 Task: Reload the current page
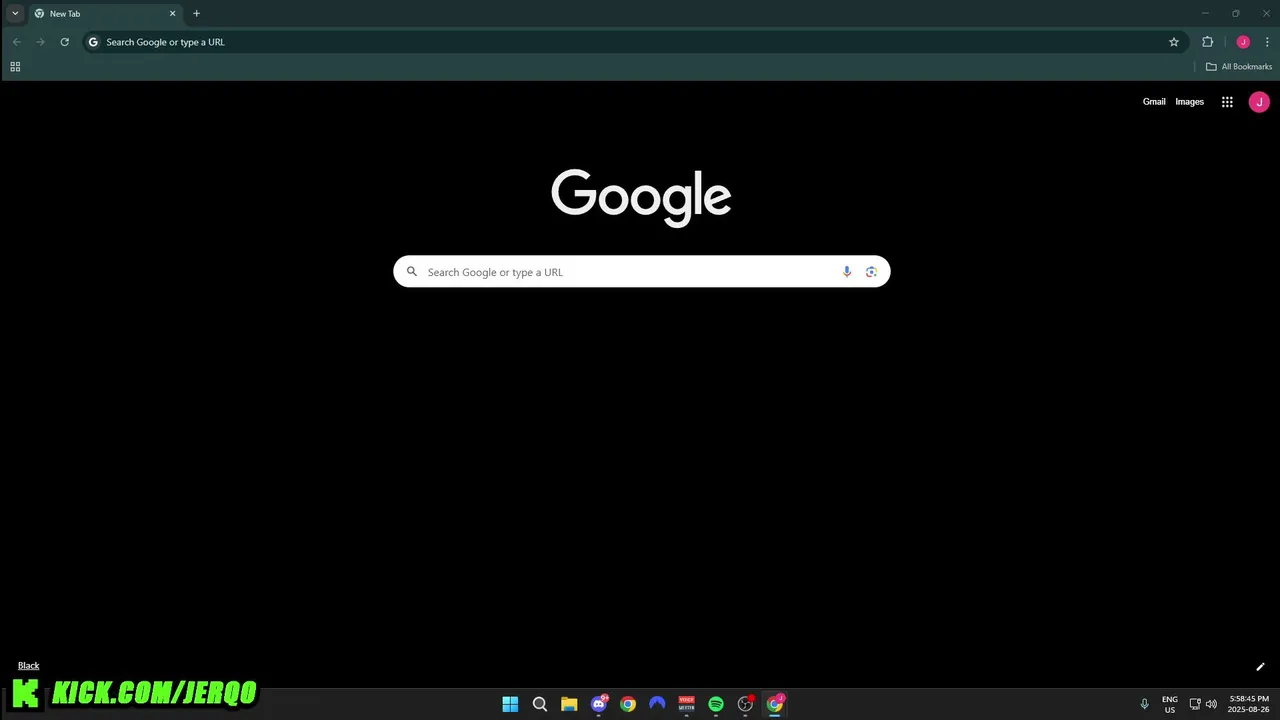pos(64,42)
